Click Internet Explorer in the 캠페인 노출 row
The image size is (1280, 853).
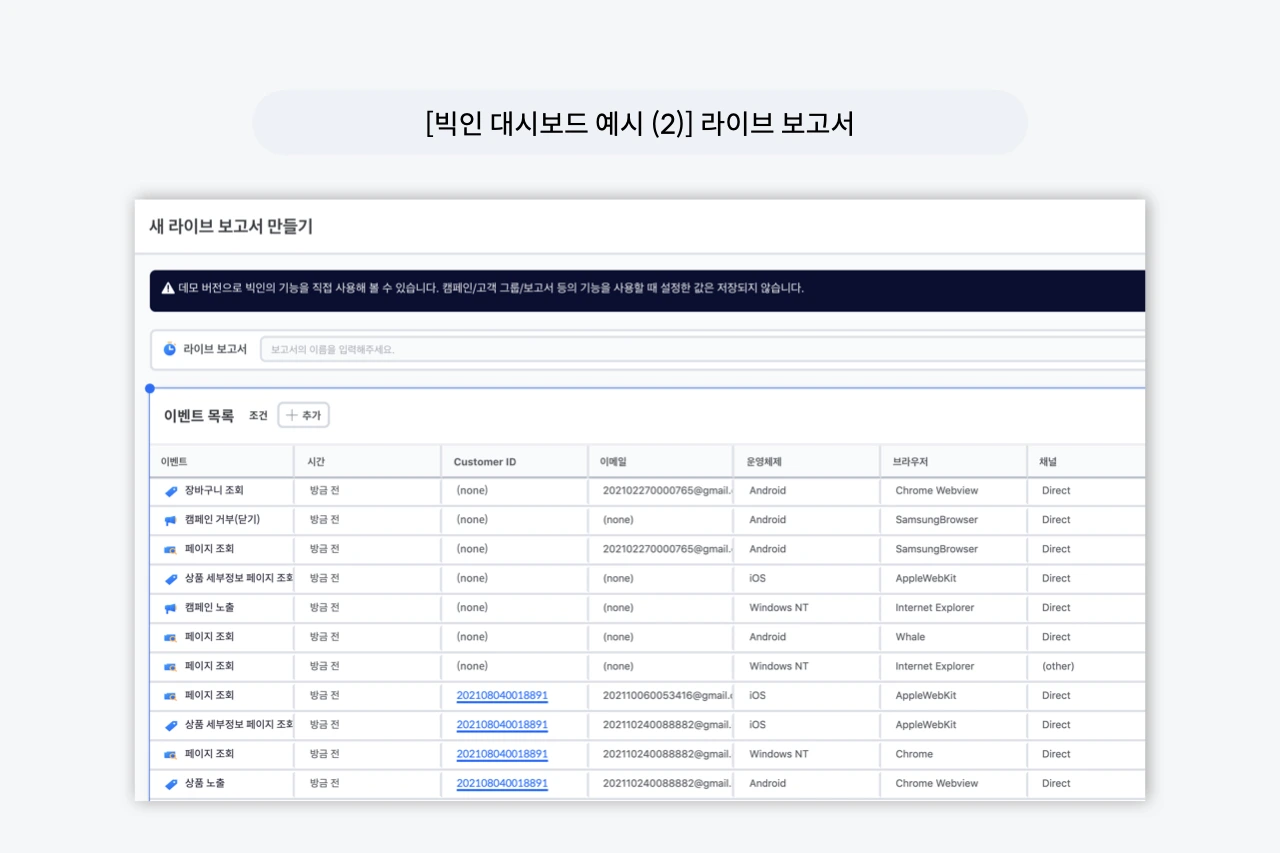[935, 608]
